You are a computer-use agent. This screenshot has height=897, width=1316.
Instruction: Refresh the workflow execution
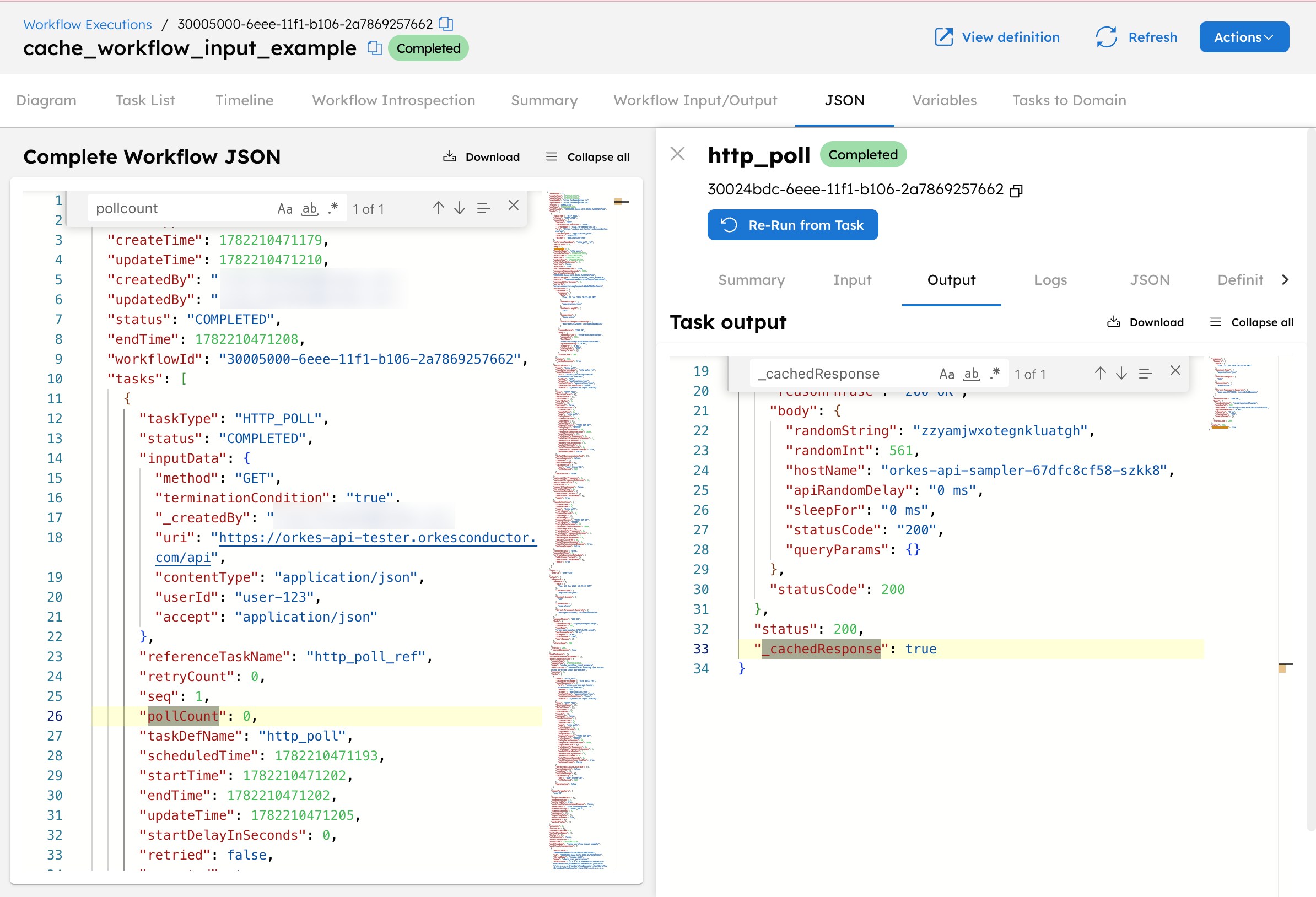click(x=1136, y=37)
